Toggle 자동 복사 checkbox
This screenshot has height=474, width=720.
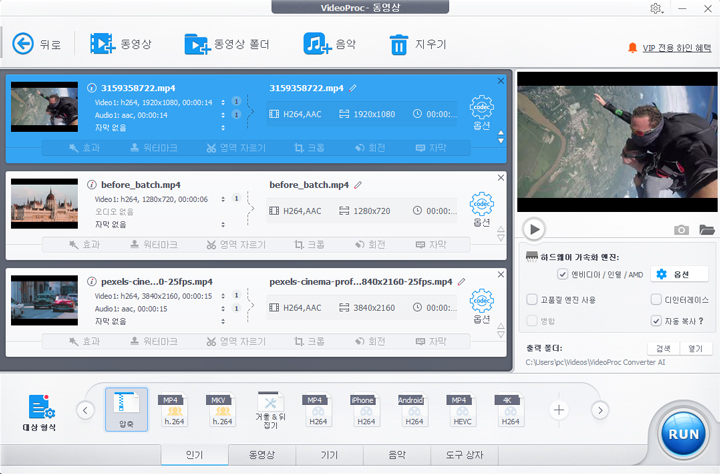656,321
